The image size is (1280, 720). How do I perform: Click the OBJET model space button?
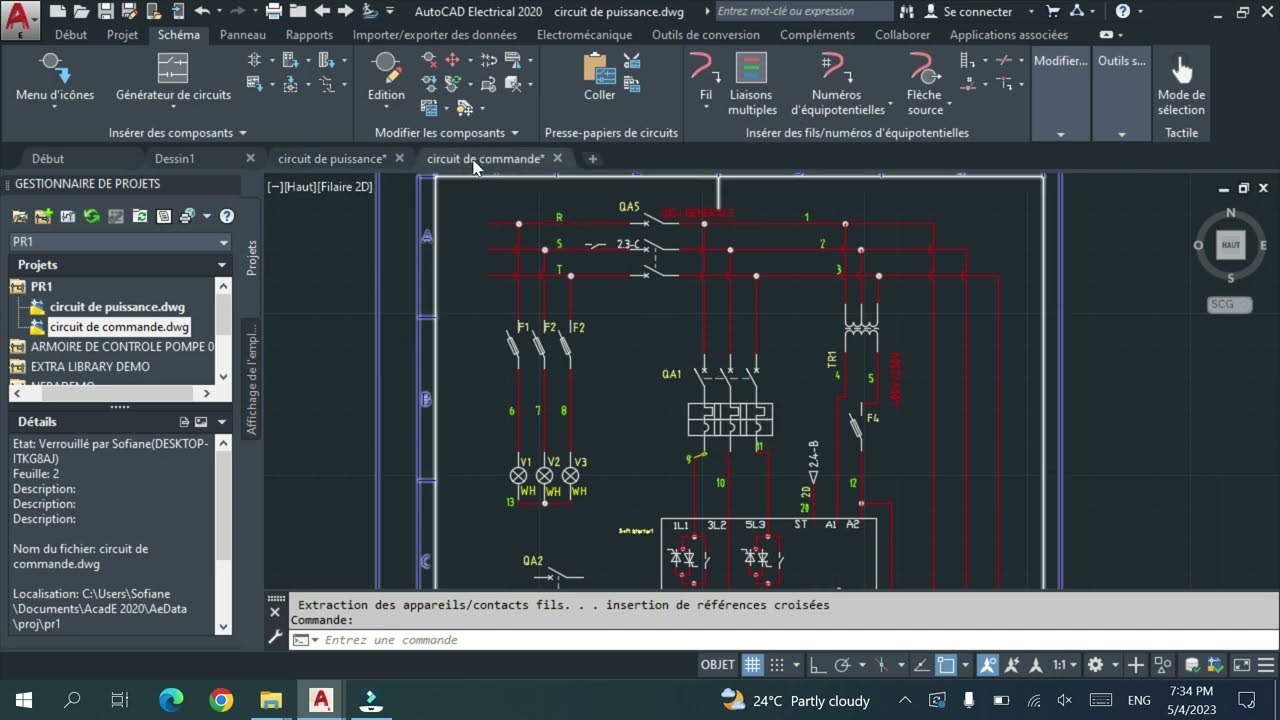click(x=718, y=665)
